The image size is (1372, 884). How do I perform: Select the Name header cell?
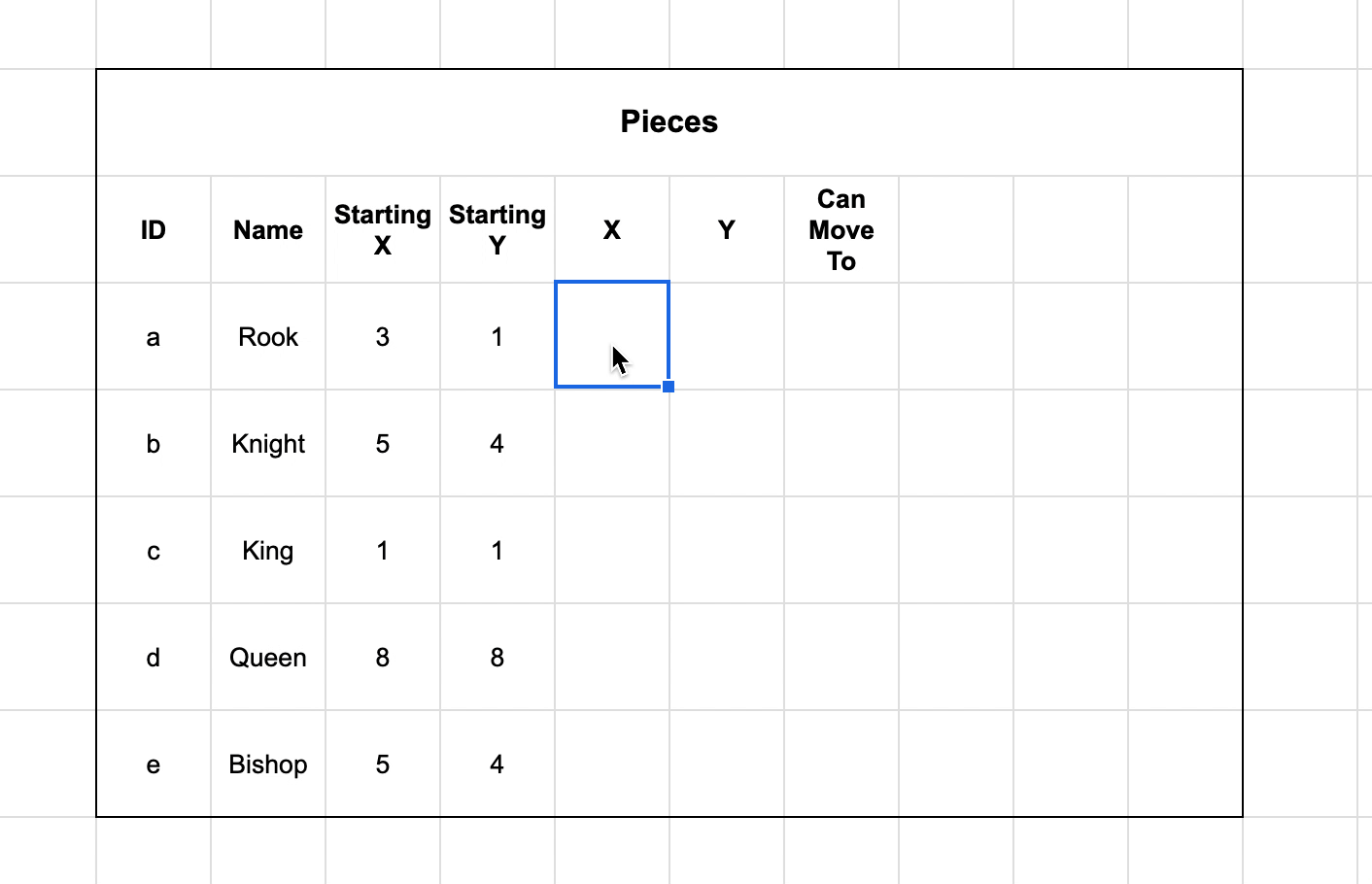pyautogui.click(x=268, y=230)
